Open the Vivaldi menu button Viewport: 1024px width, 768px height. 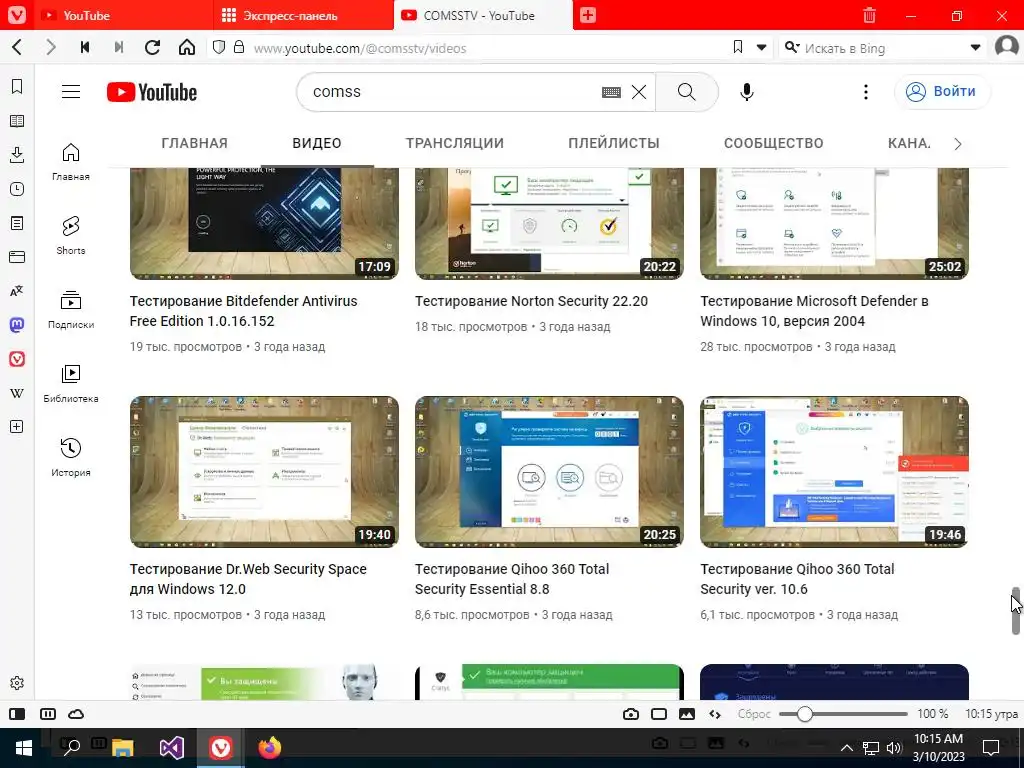coord(16,15)
